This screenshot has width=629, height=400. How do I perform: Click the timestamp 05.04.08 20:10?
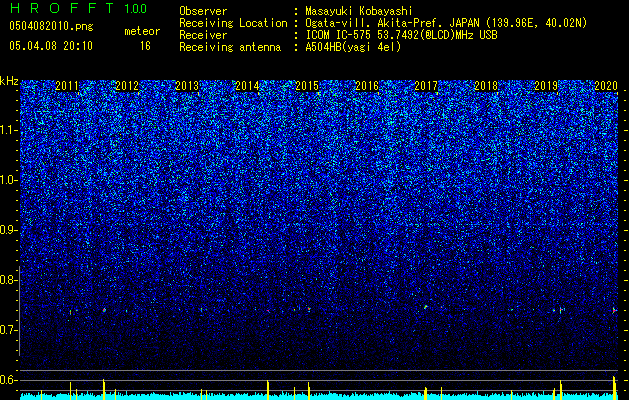pyautogui.click(x=51, y=46)
